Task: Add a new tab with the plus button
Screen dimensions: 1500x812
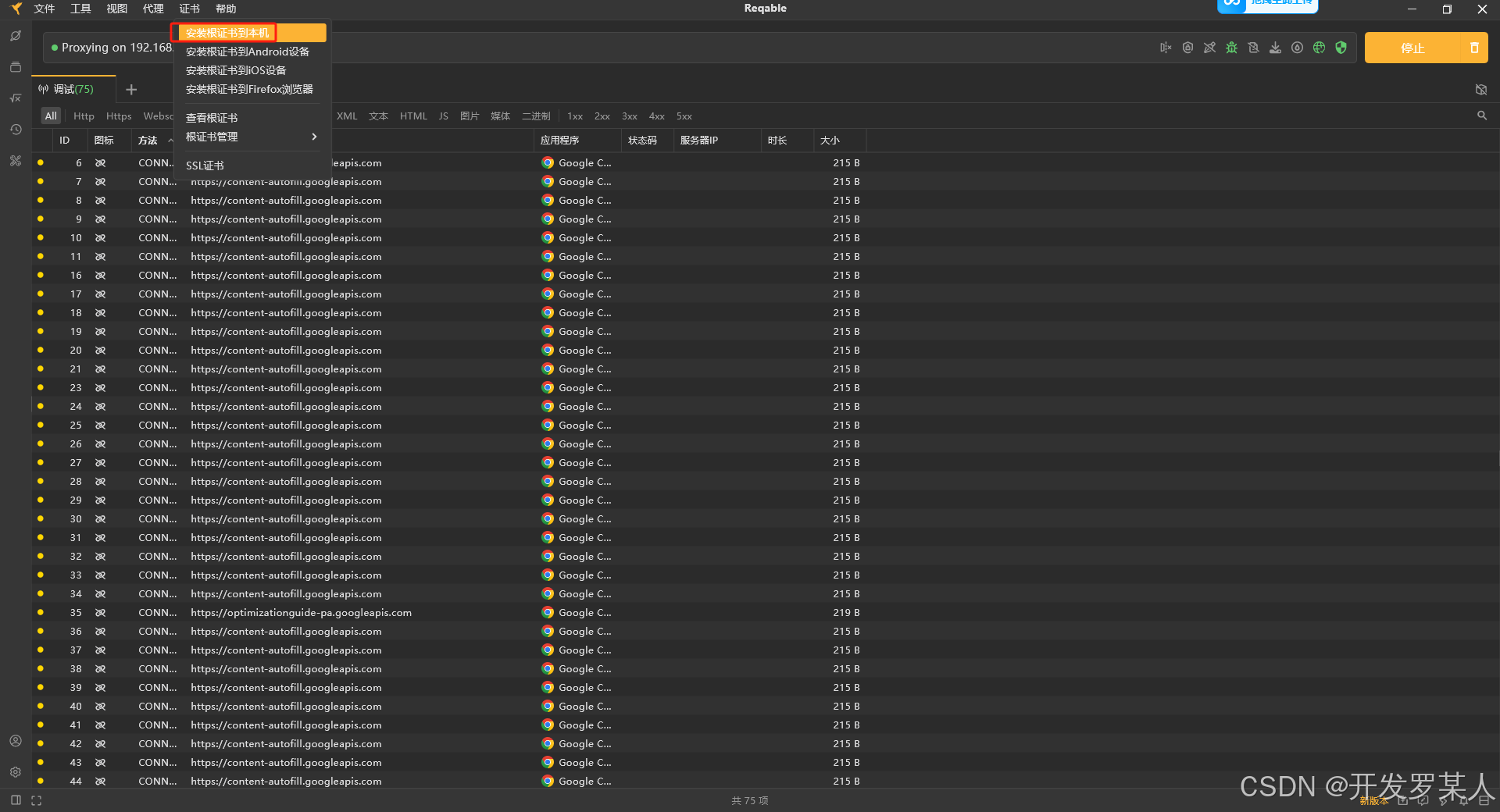Action: (131, 90)
